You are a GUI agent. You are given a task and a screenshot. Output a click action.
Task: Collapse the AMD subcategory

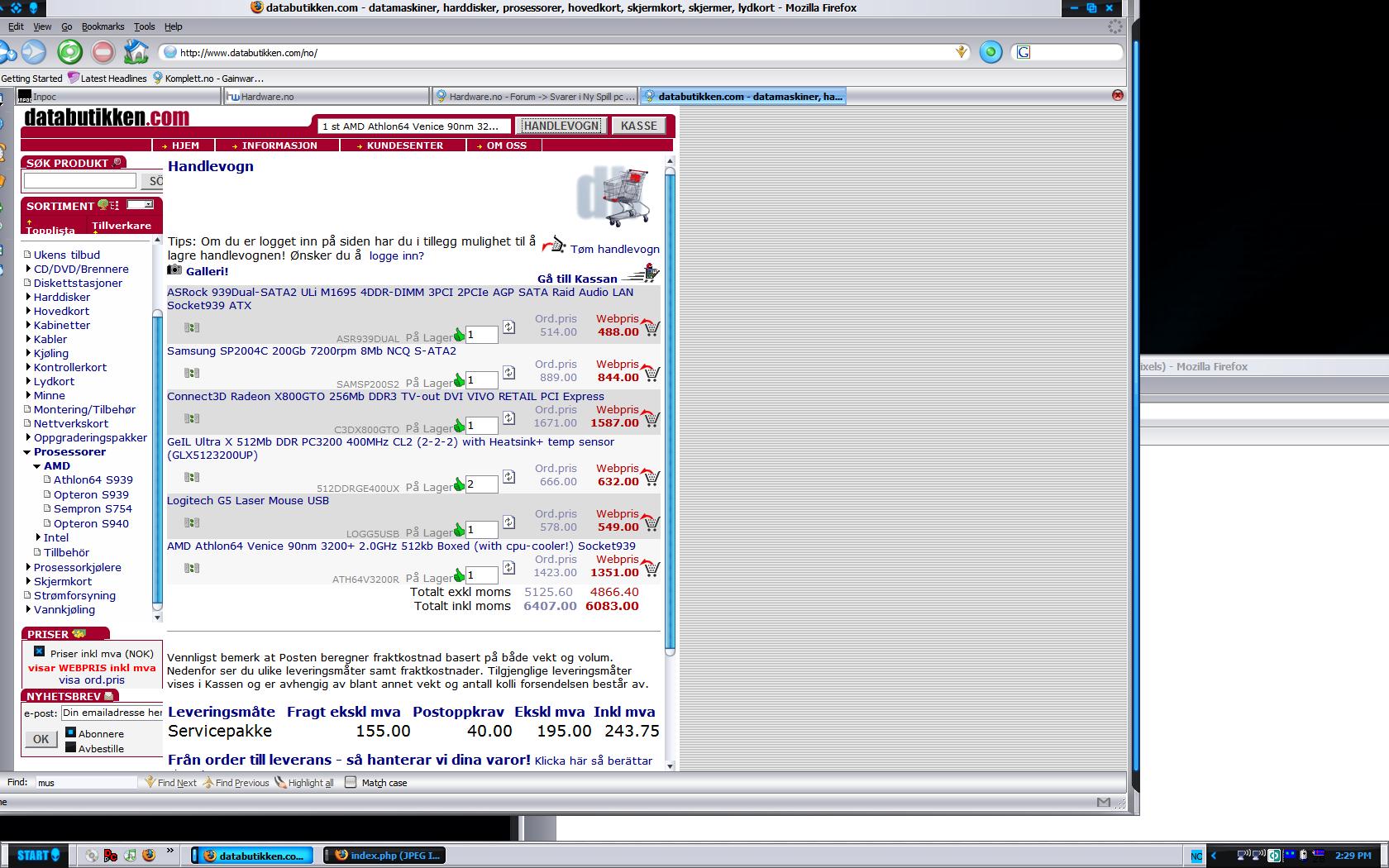[37, 466]
